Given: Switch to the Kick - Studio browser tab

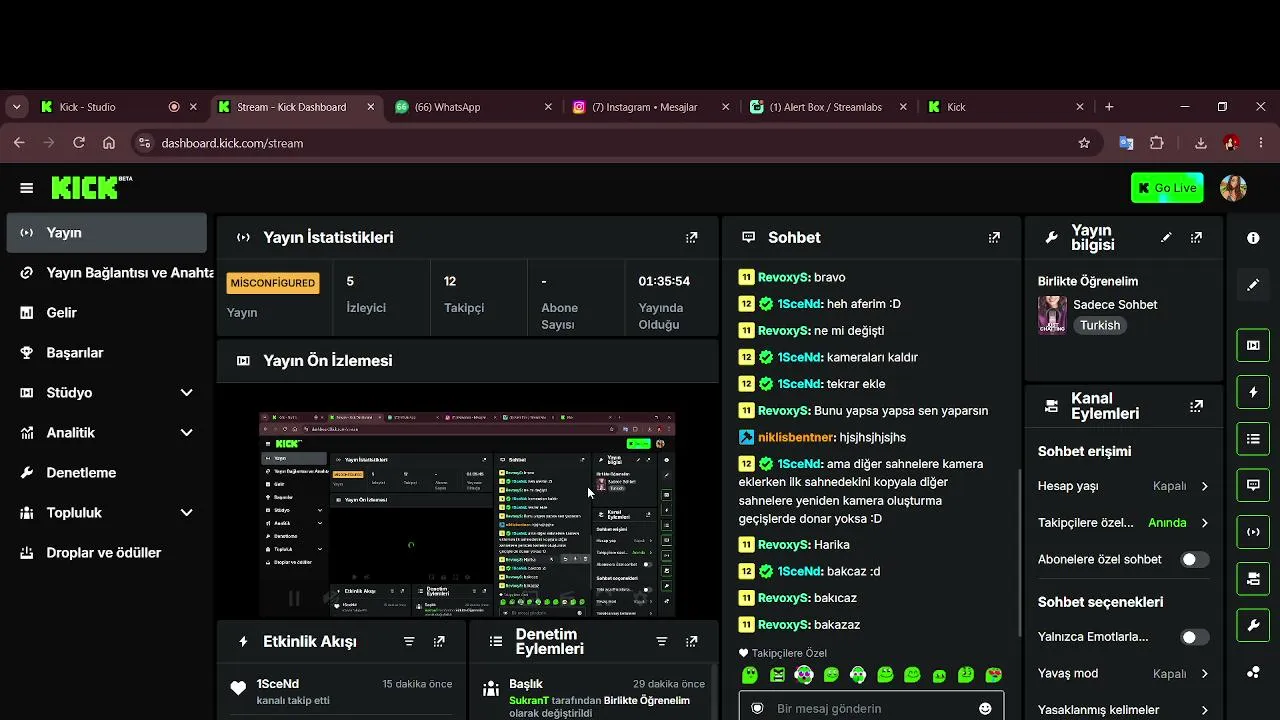Looking at the screenshot, I should (120, 107).
